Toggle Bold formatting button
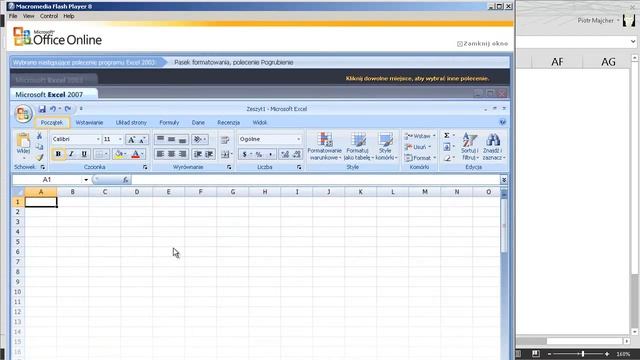The height and width of the screenshot is (360, 640). (58, 154)
